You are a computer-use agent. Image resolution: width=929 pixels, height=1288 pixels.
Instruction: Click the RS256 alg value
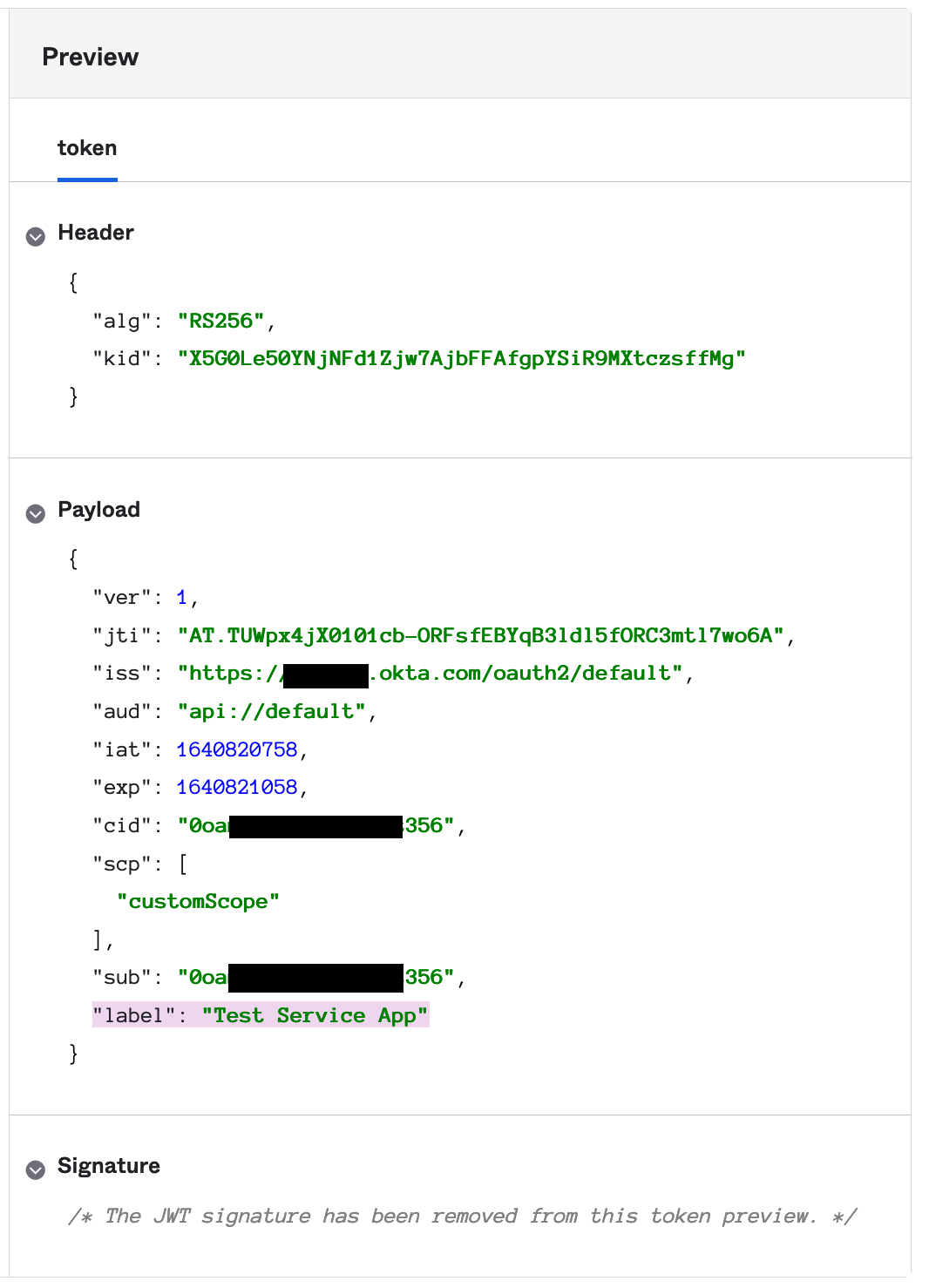pos(220,322)
